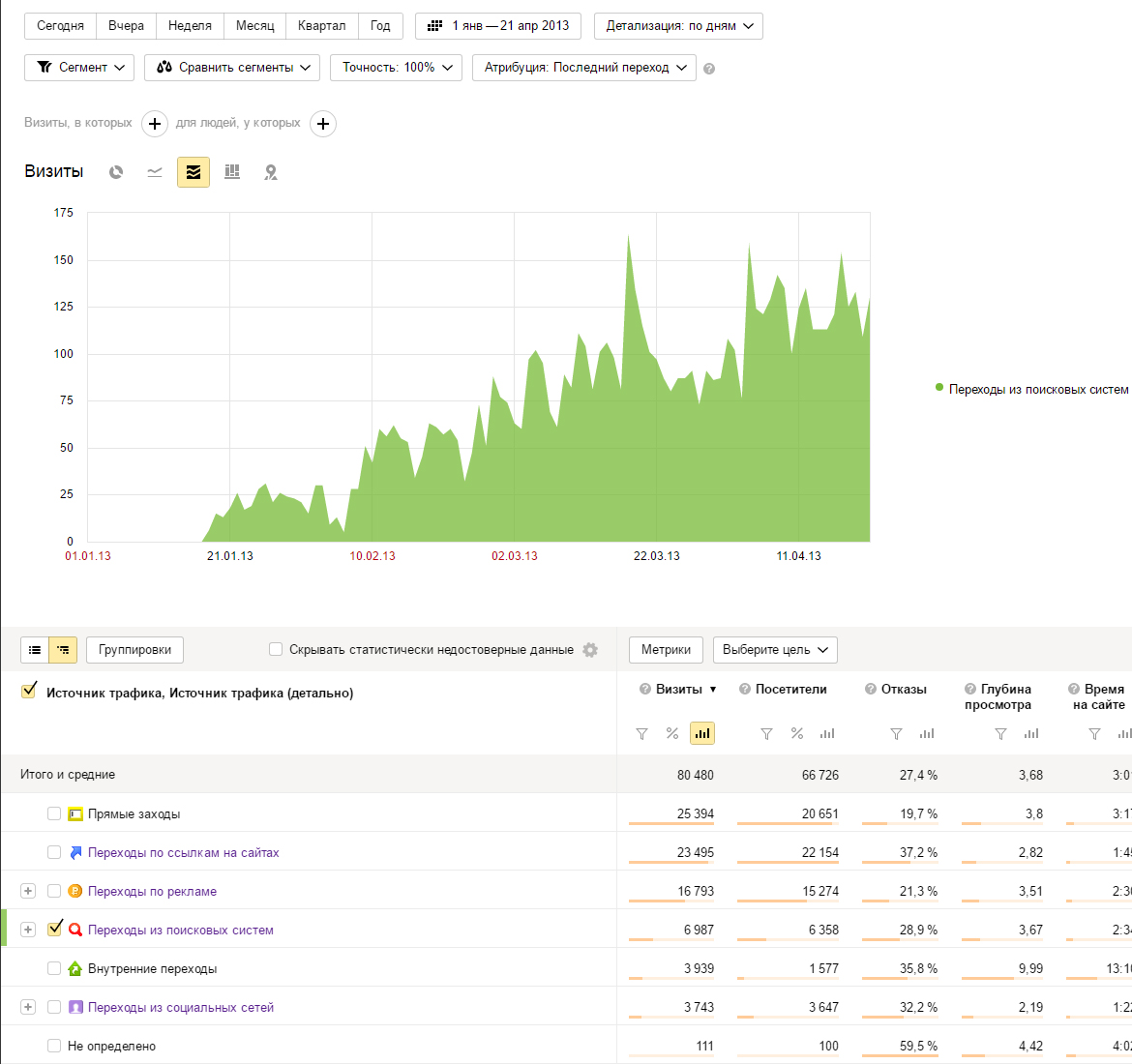The image size is (1132, 1064).
Task: Select the stacked area chart icon
Action: [x=194, y=172]
